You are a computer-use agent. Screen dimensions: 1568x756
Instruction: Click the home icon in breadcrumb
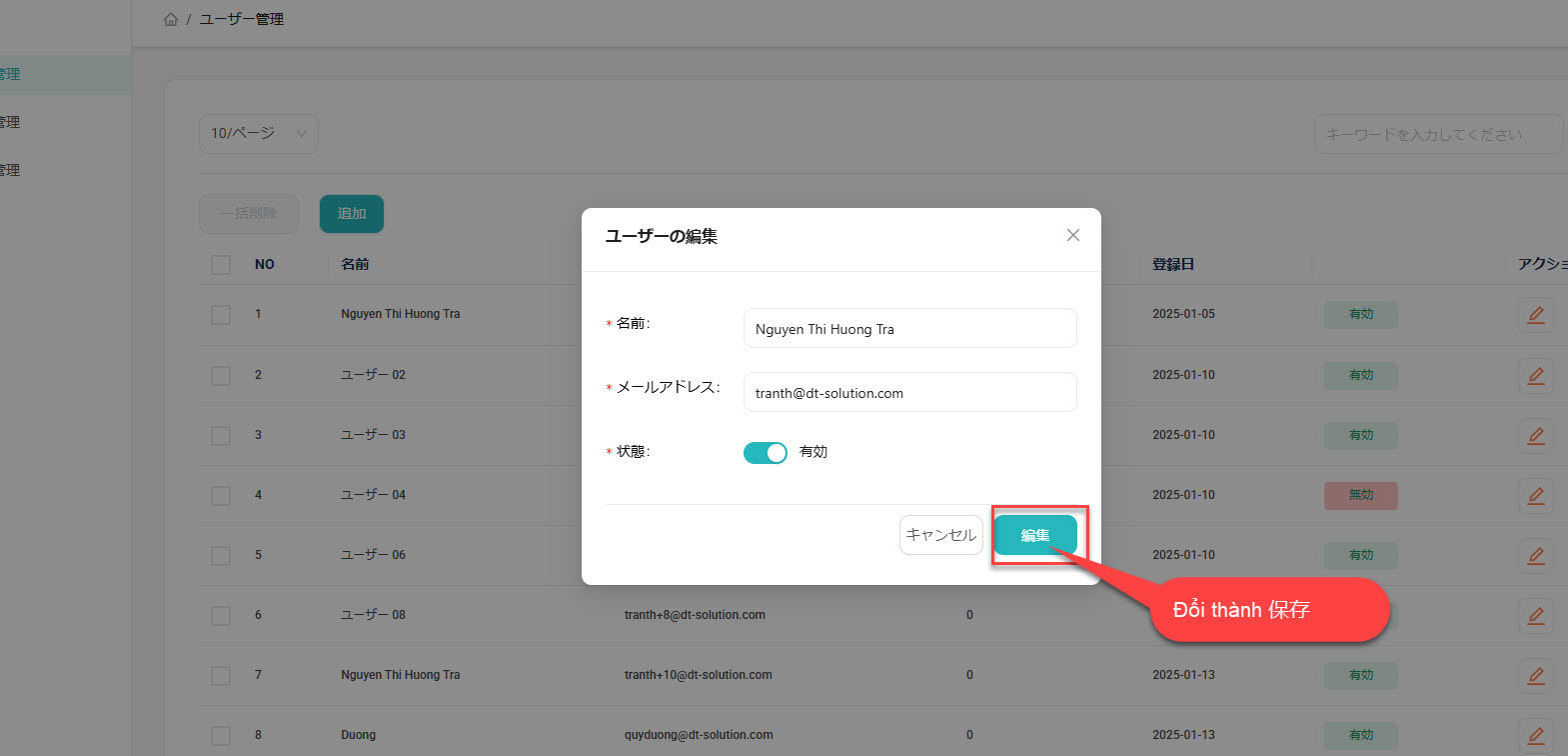(x=171, y=19)
